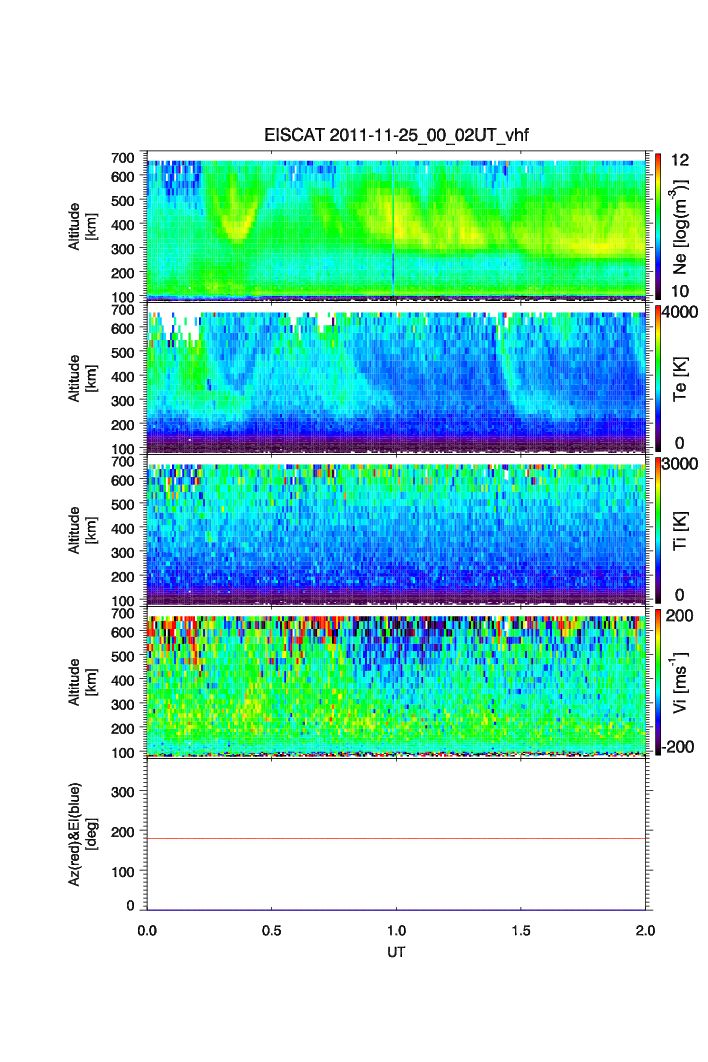Click the red azimuth line in bottom panel
Screen dimensions: 708x1062
coord(396,838)
